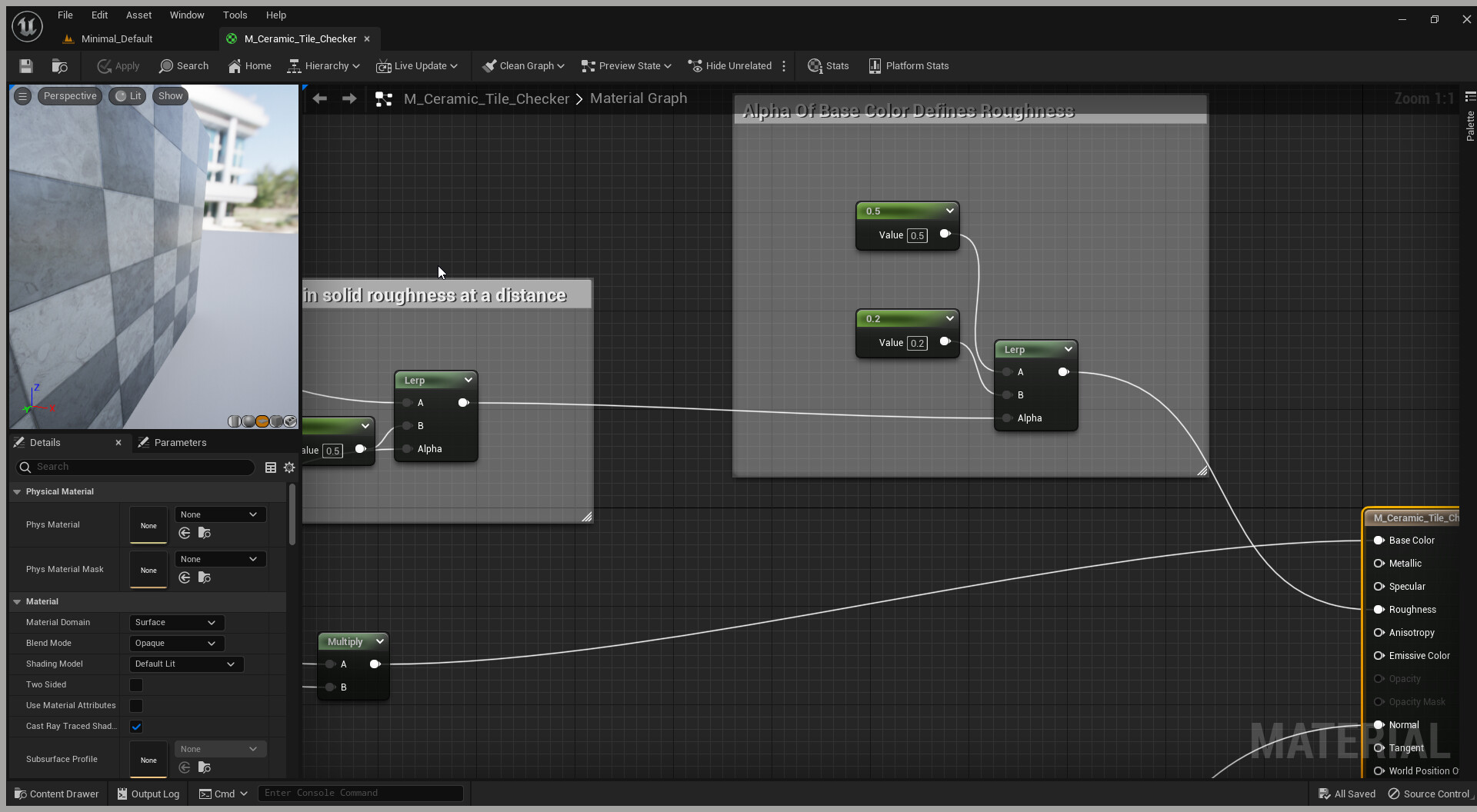The width and height of the screenshot is (1477, 812).
Task: Enable Use Material Attributes
Action: pyautogui.click(x=135, y=705)
